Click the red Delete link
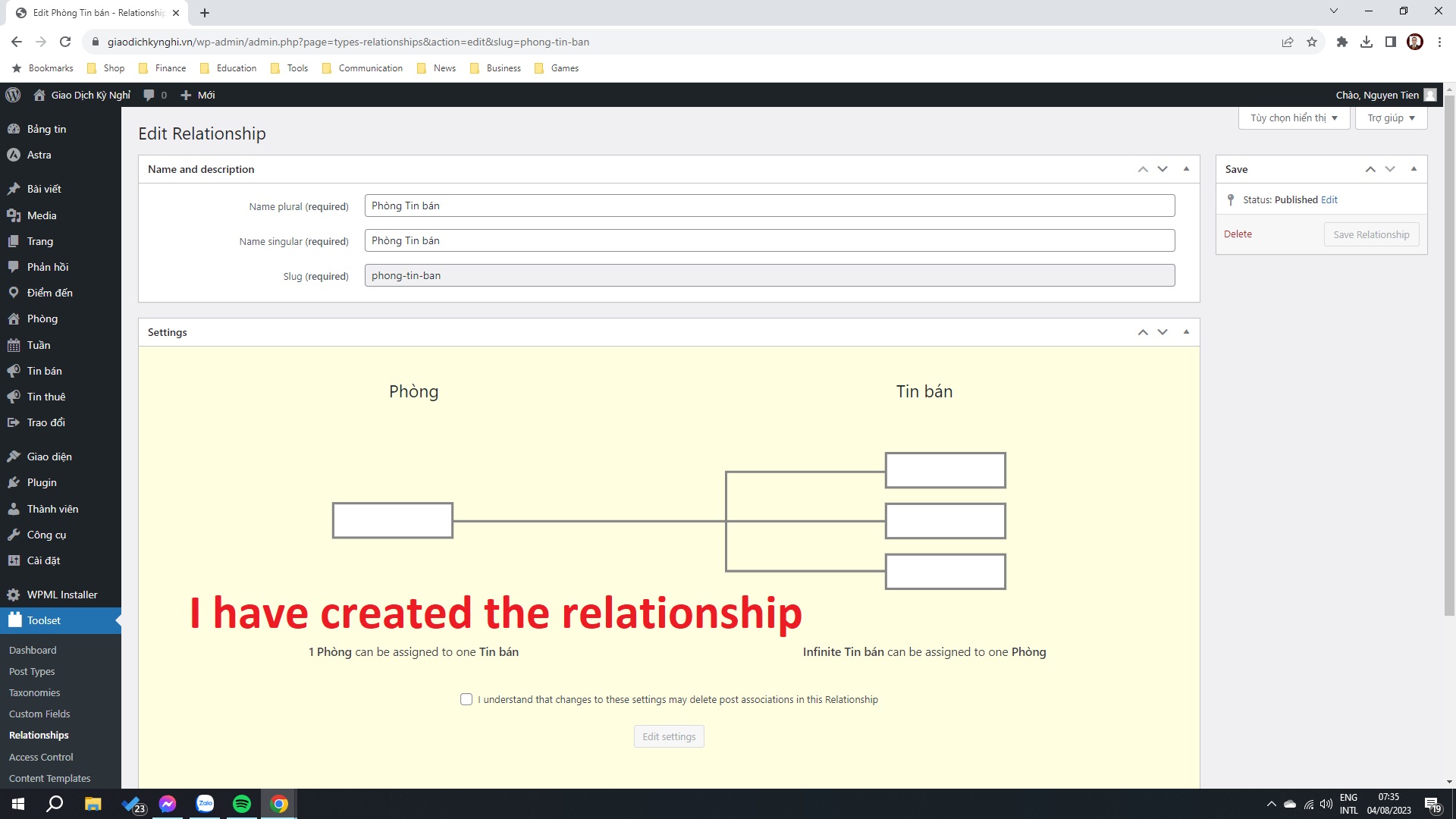Image resolution: width=1456 pixels, height=819 pixels. [x=1238, y=234]
